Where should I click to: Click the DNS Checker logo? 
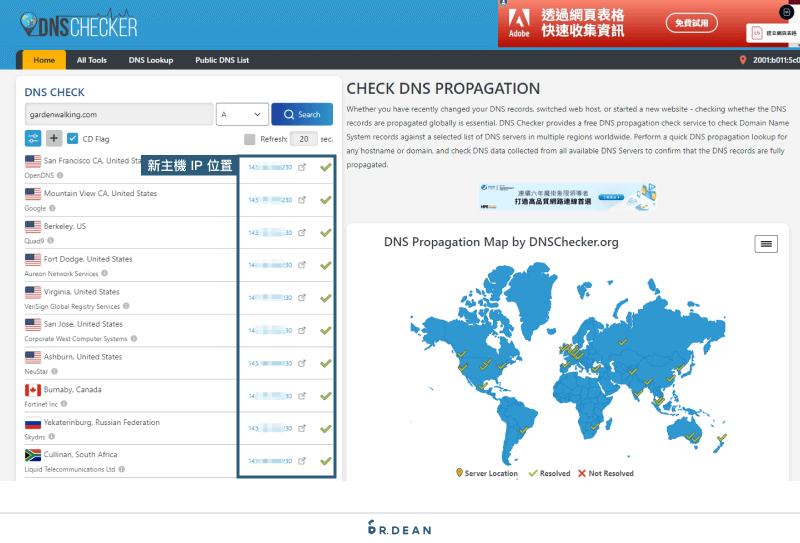coord(79,24)
